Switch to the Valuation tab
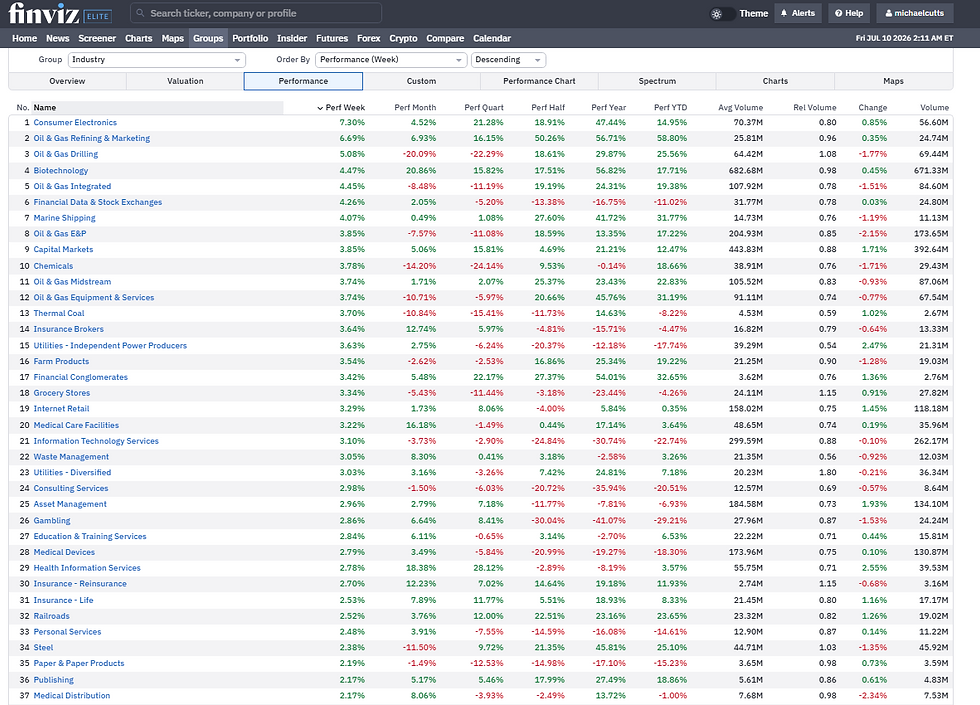This screenshot has height=705, width=980. click(x=185, y=81)
